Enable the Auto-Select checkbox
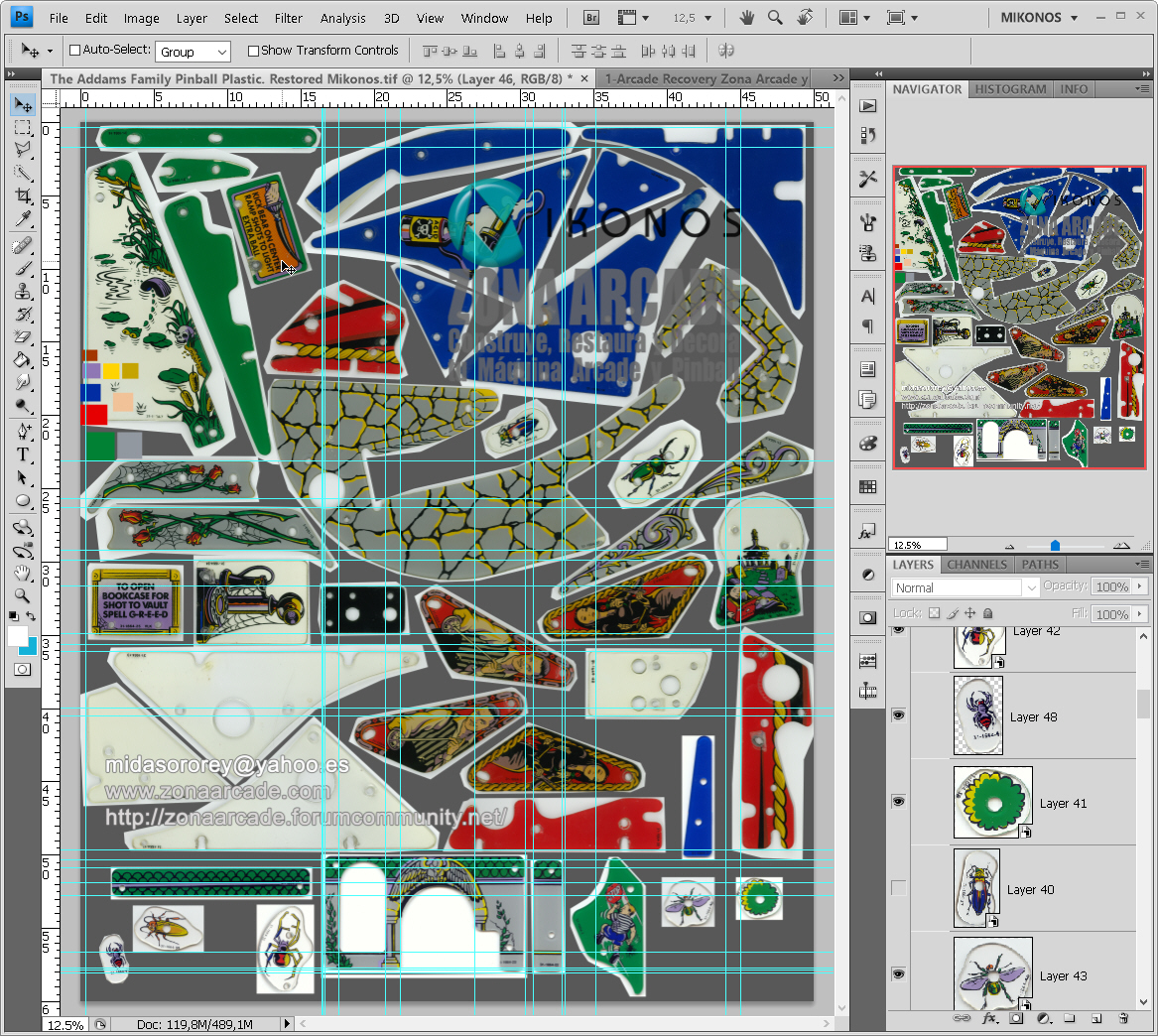This screenshot has height=1036, width=1158. click(74, 51)
